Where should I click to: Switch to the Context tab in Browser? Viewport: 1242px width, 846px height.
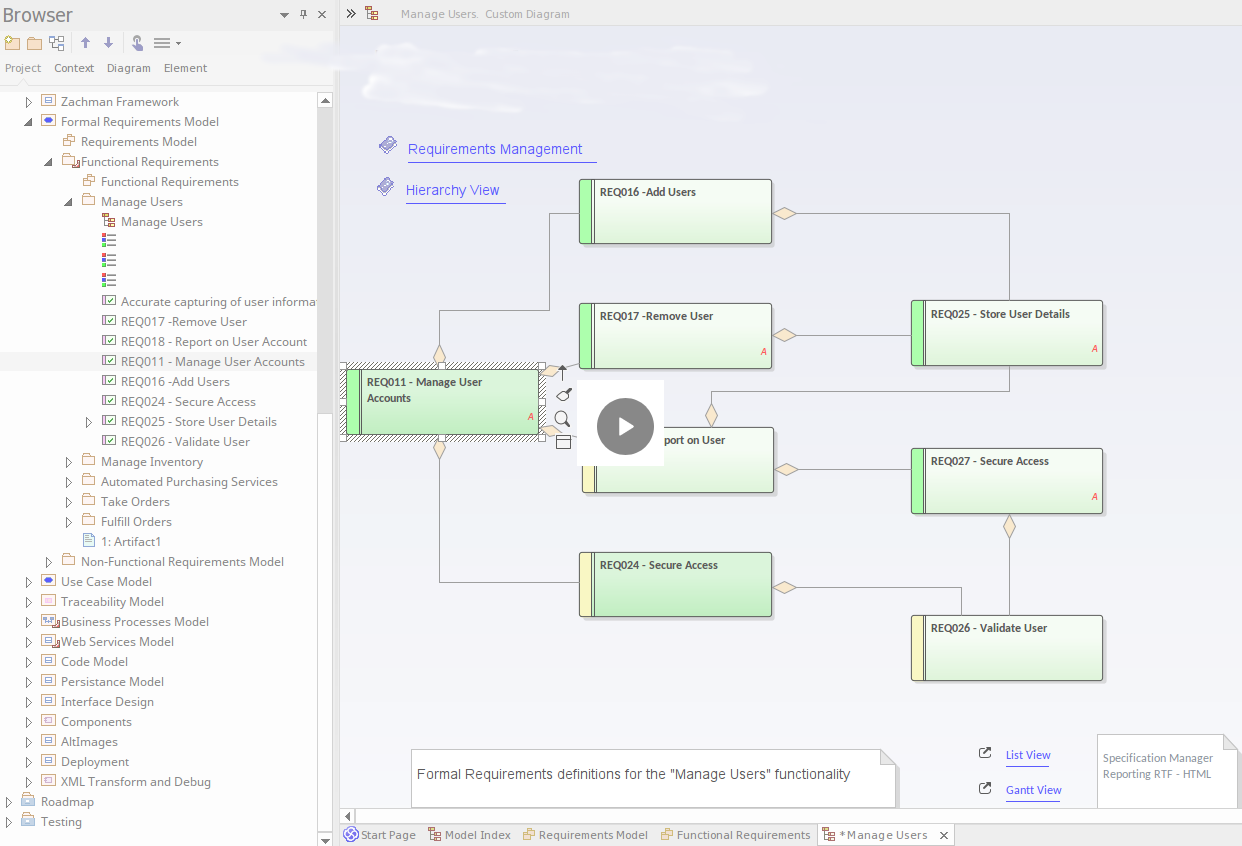click(x=74, y=68)
